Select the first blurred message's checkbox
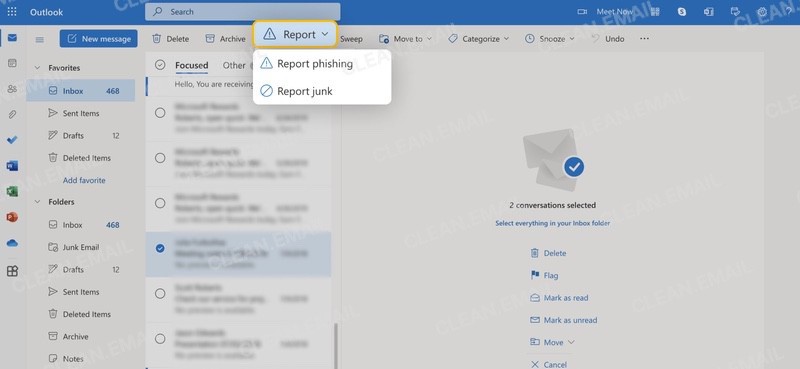 [160, 113]
